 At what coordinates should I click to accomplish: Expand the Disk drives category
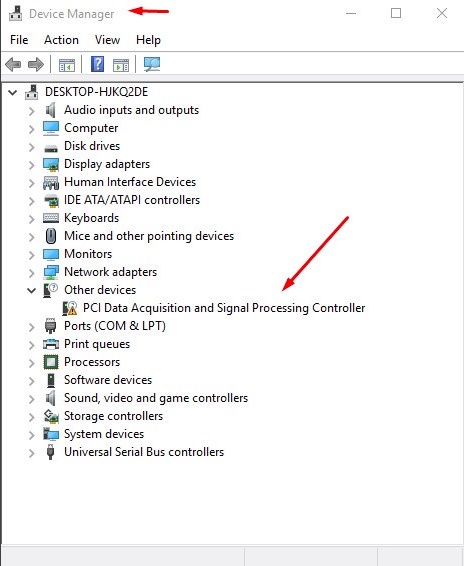click(x=32, y=147)
